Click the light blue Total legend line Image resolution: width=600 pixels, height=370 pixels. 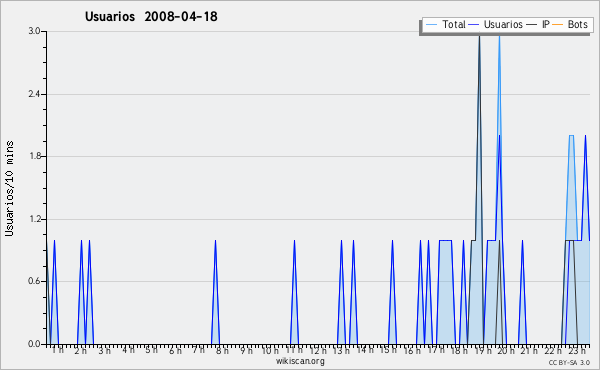pos(431,25)
